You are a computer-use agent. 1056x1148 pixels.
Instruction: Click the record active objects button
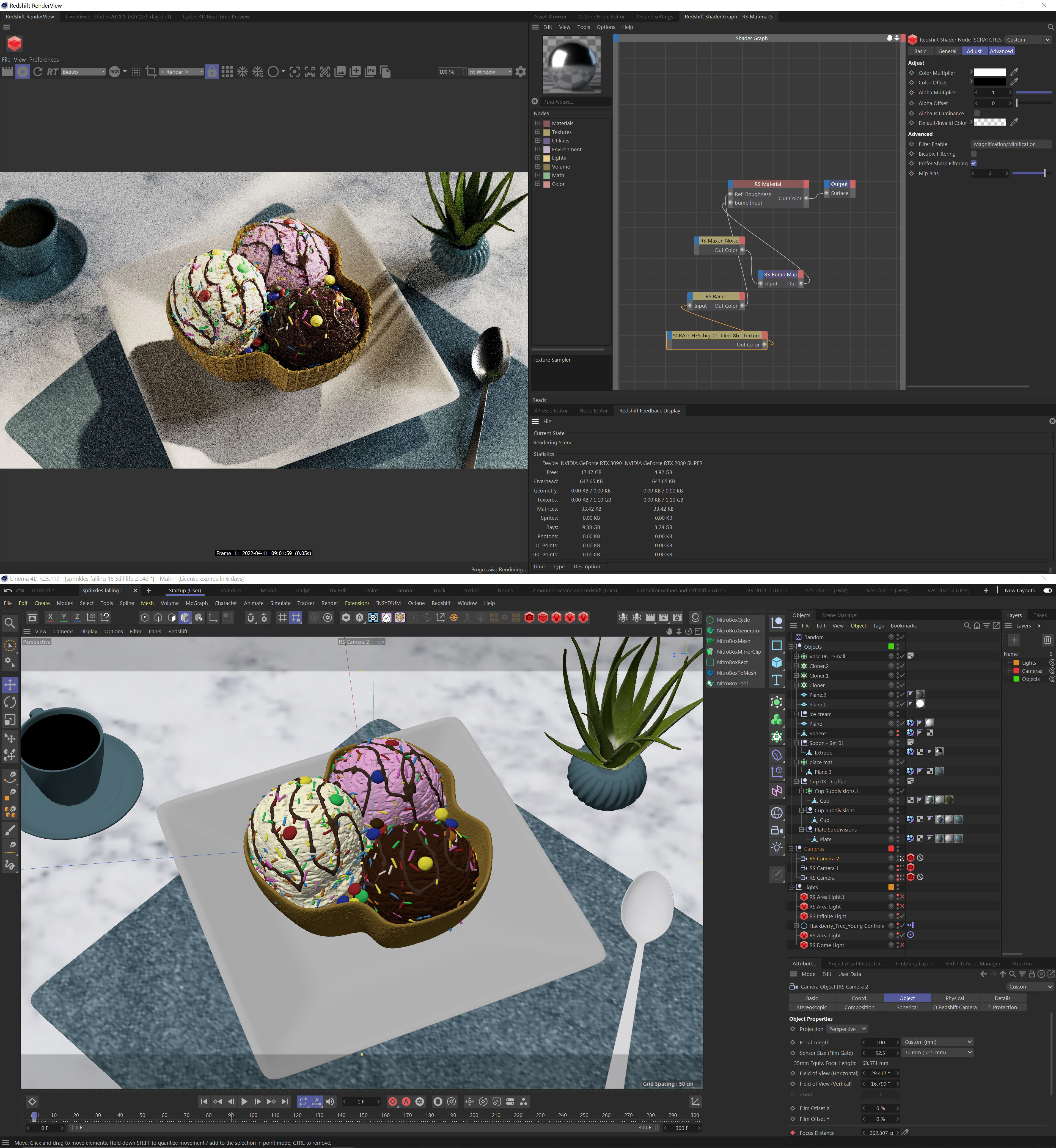pyautogui.click(x=393, y=1101)
